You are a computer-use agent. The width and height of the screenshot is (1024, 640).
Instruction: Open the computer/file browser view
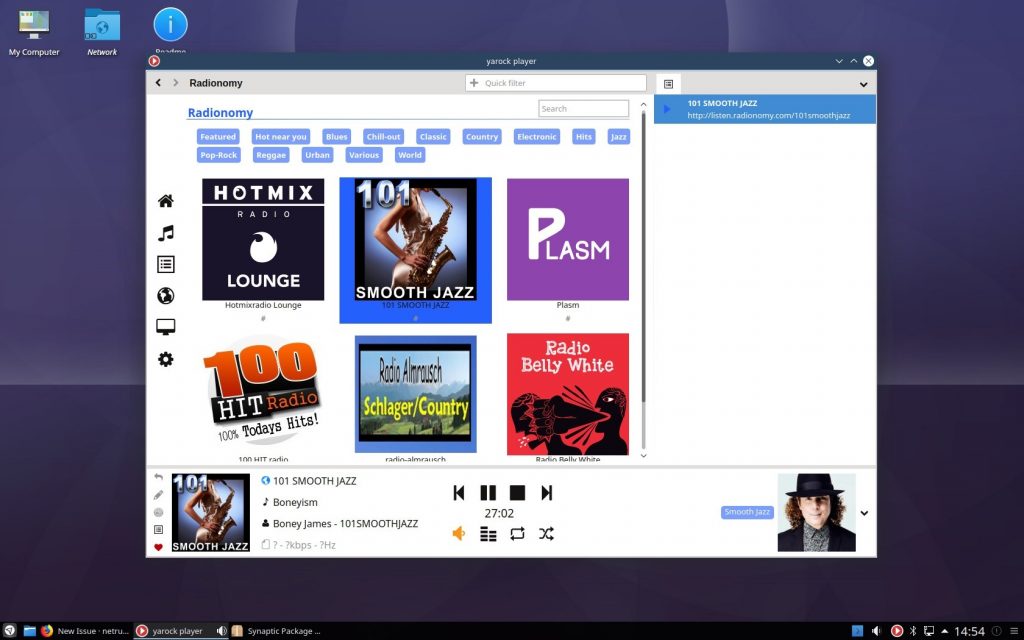point(166,327)
